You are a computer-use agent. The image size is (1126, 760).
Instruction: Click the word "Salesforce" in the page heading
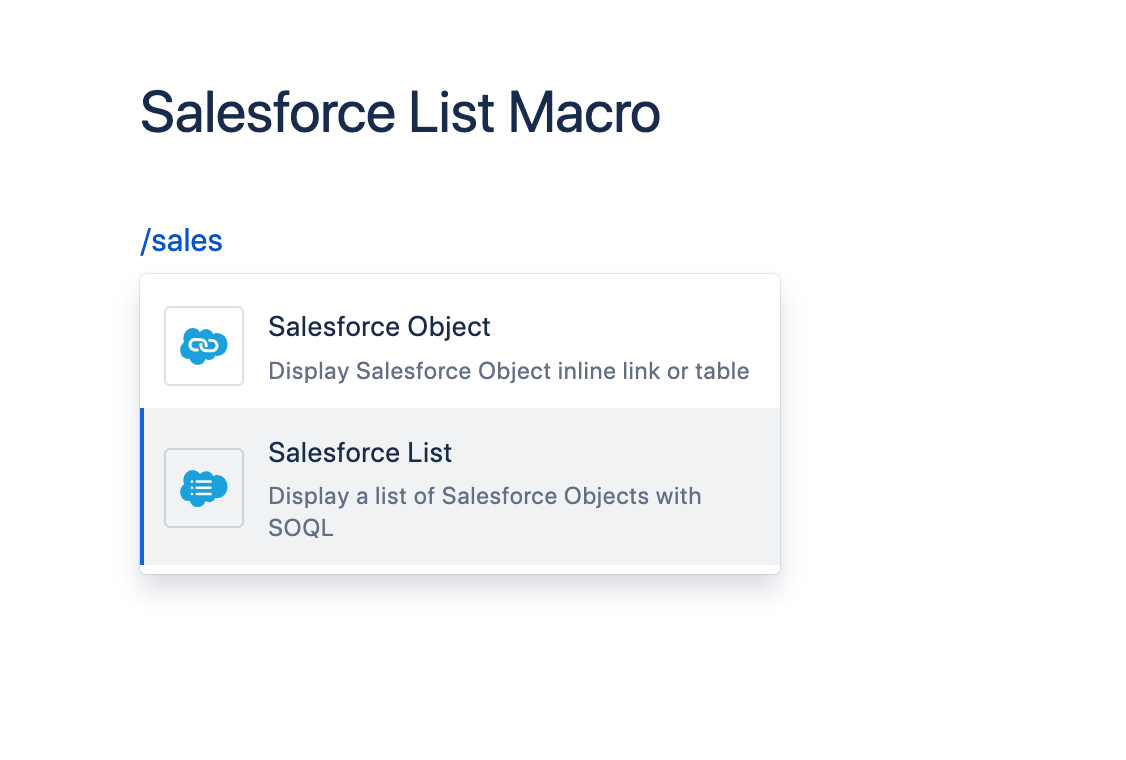pos(270,112)
